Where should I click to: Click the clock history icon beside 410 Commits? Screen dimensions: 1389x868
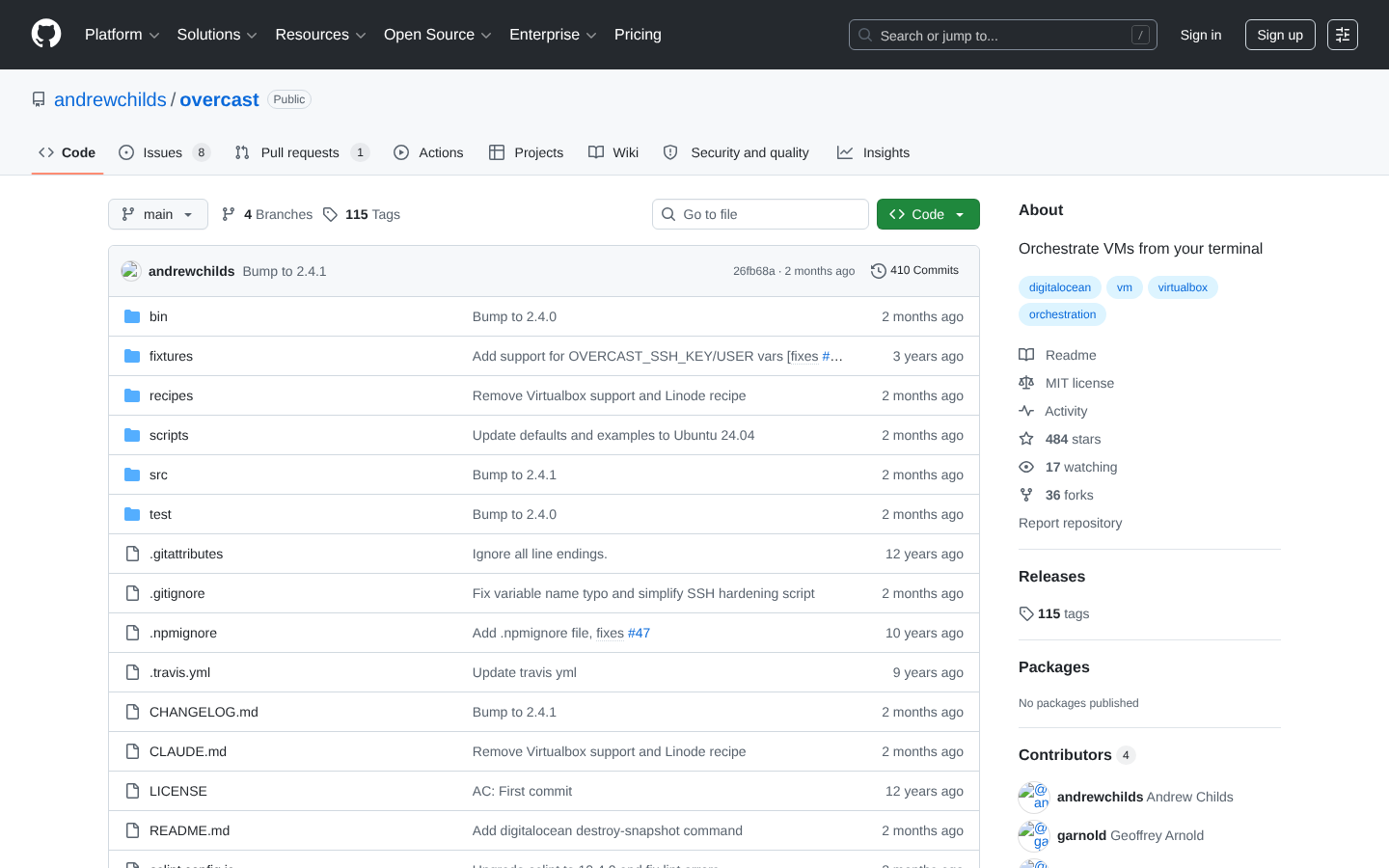pos(878,271)
